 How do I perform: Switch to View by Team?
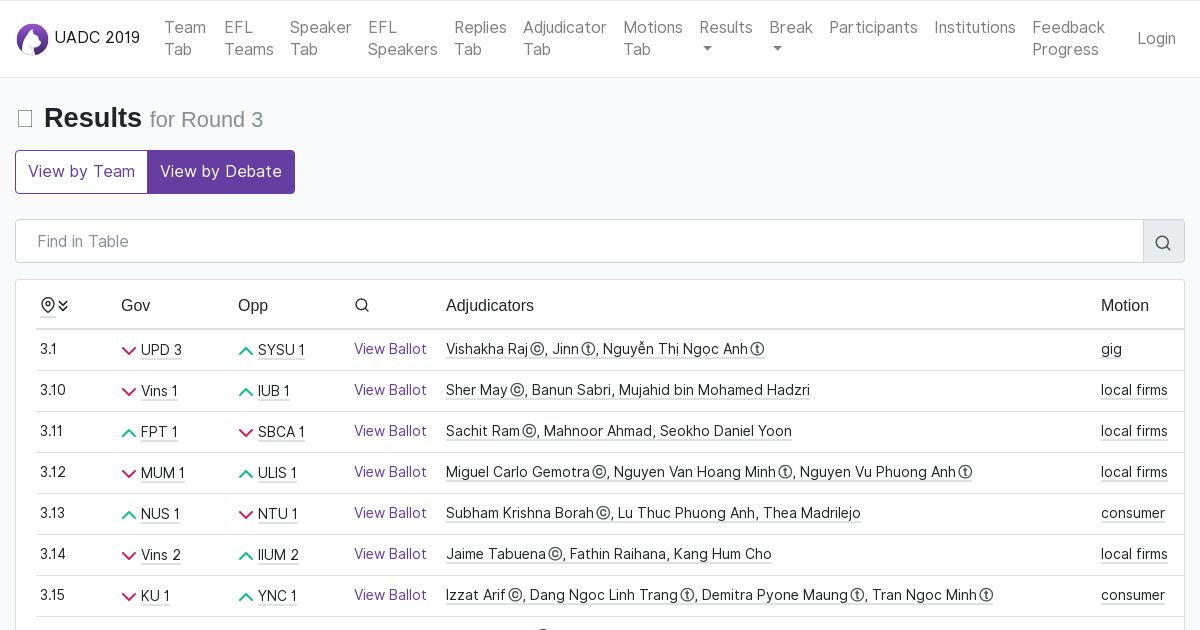tap(81, 172)
